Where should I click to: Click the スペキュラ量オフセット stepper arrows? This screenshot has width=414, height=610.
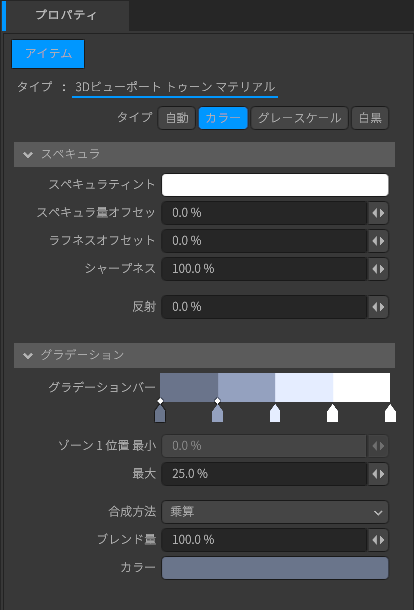(x=378, y=213)
